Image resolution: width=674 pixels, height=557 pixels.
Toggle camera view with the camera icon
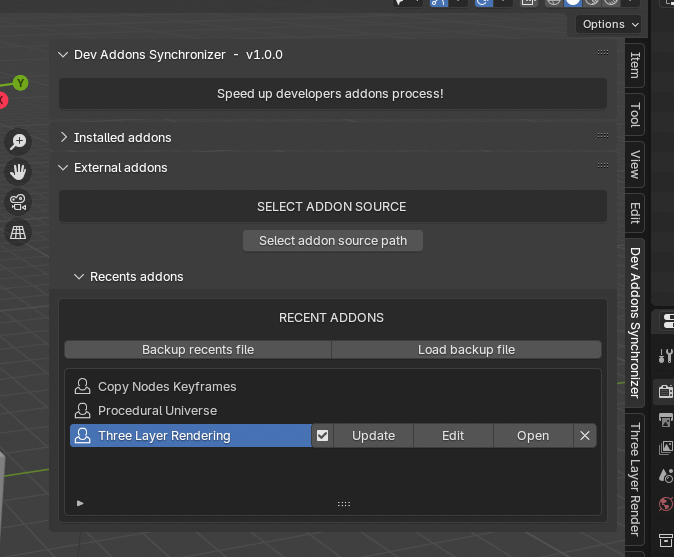pyautogui.click(x=18, y=202)
